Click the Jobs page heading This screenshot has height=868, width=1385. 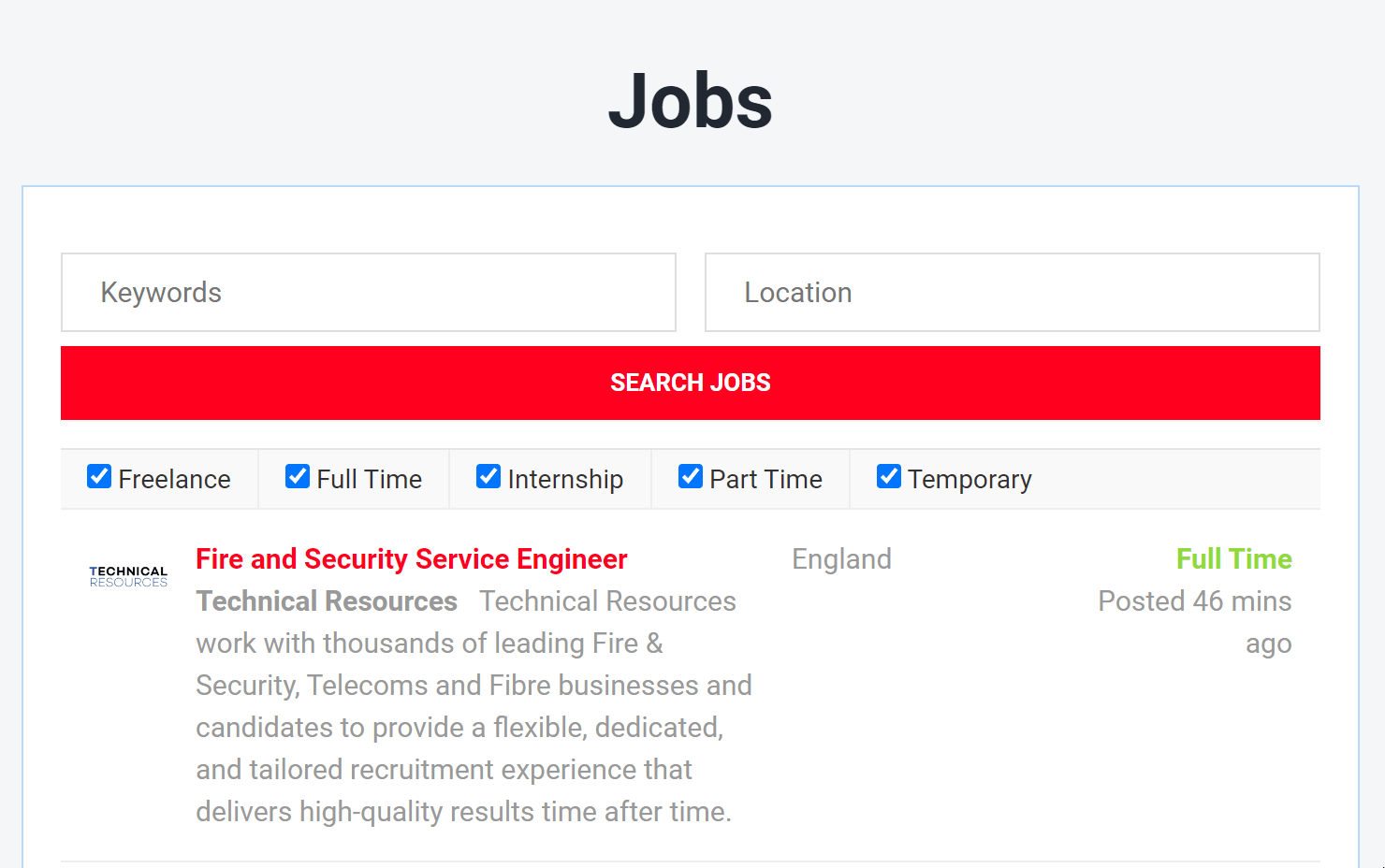[691, 101]
